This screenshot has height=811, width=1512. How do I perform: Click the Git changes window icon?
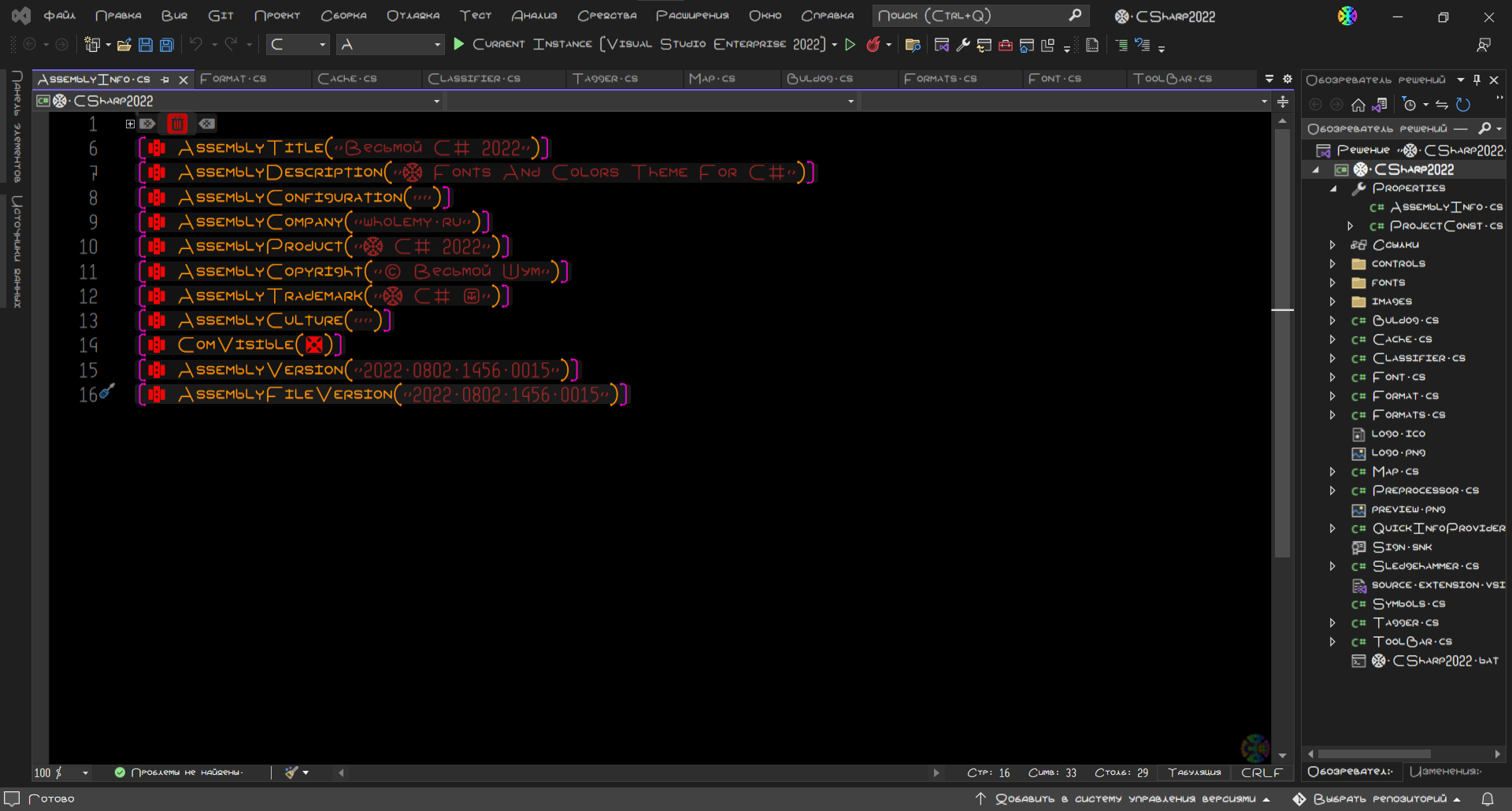(x=984, y=45)
